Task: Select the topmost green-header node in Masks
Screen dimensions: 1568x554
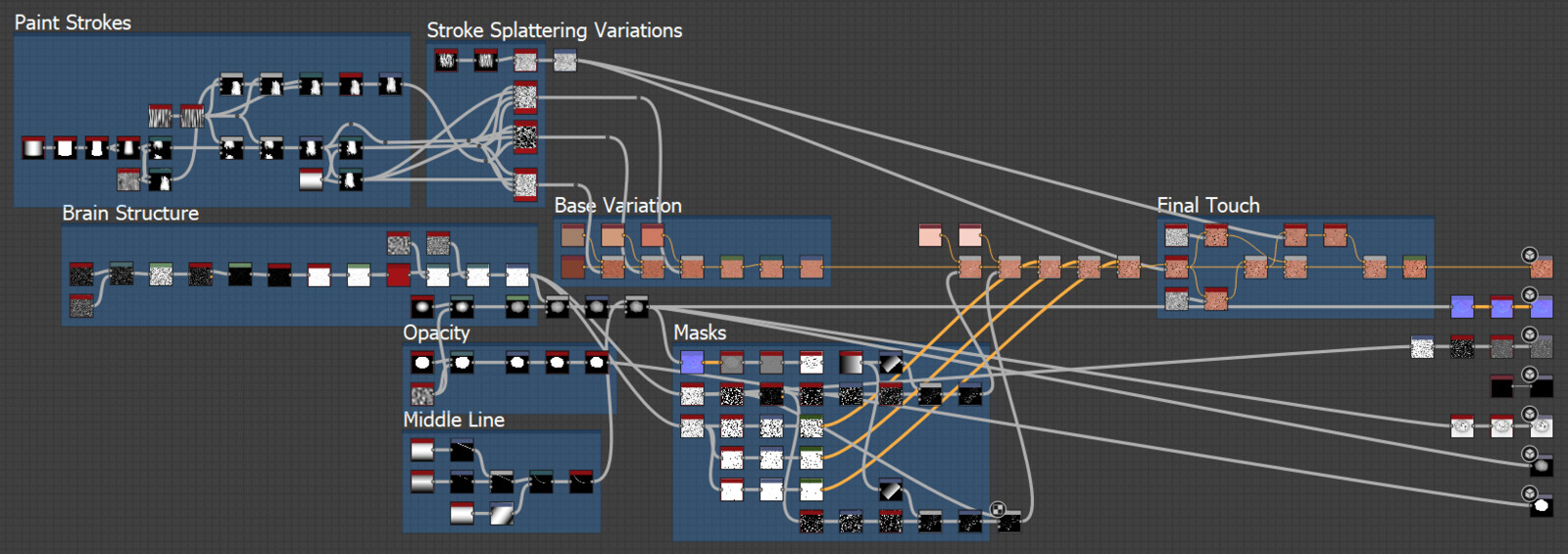Action: point(810,426)
